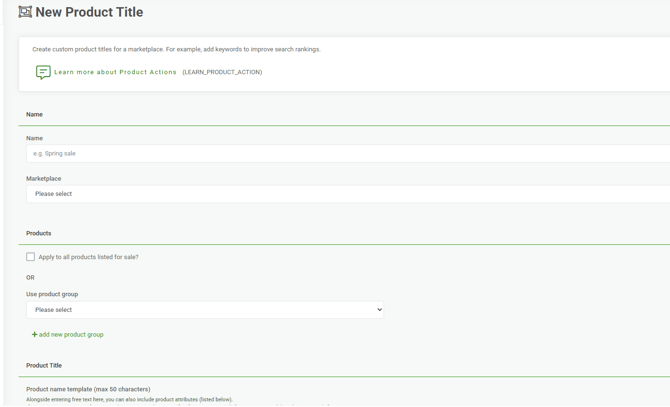The height and width of the screenshot is (407, 670).
Task: Click the Use product group label
Action: click(52, 294)
